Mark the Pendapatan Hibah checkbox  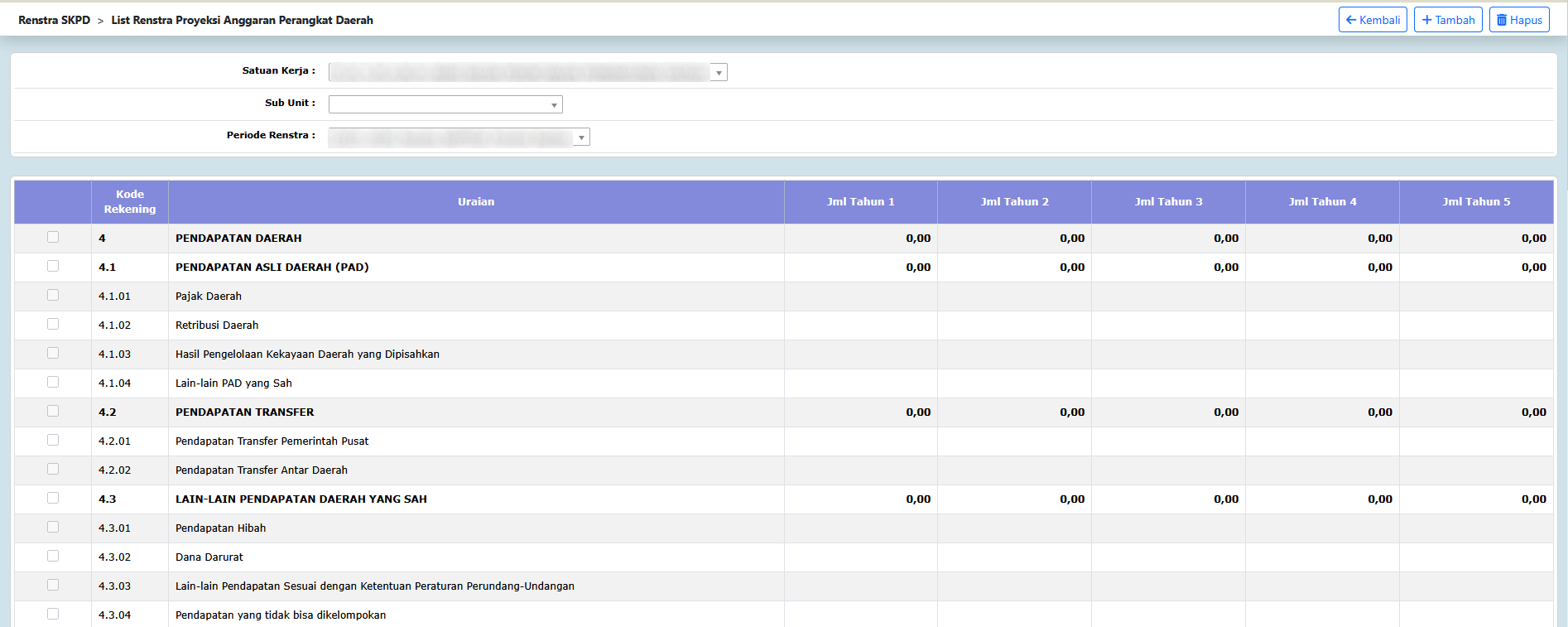53,528
